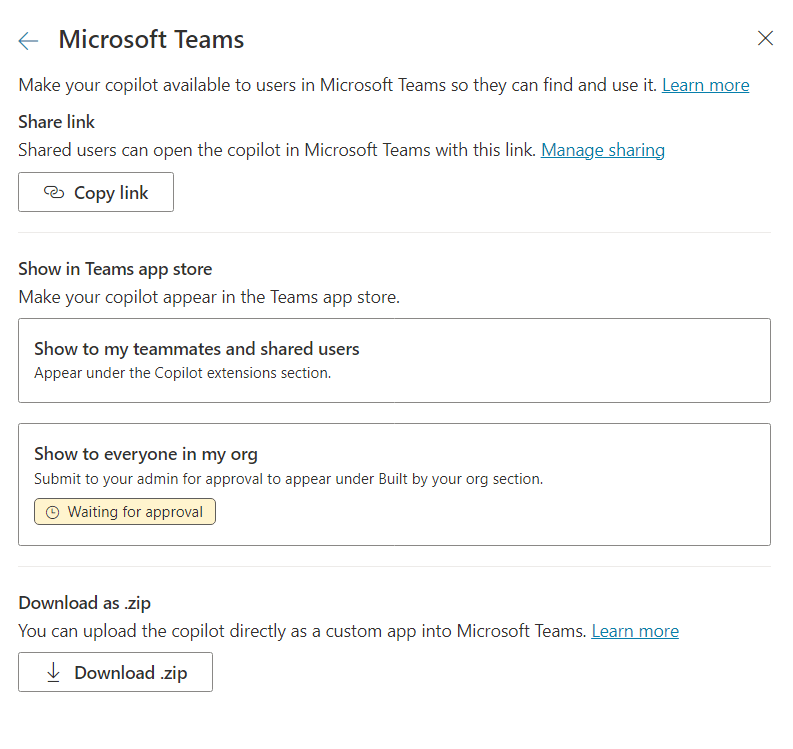Click the 'Submit to your admin for approval' description
The height and width of the screenshot is (749, 793).
point(288,479)
